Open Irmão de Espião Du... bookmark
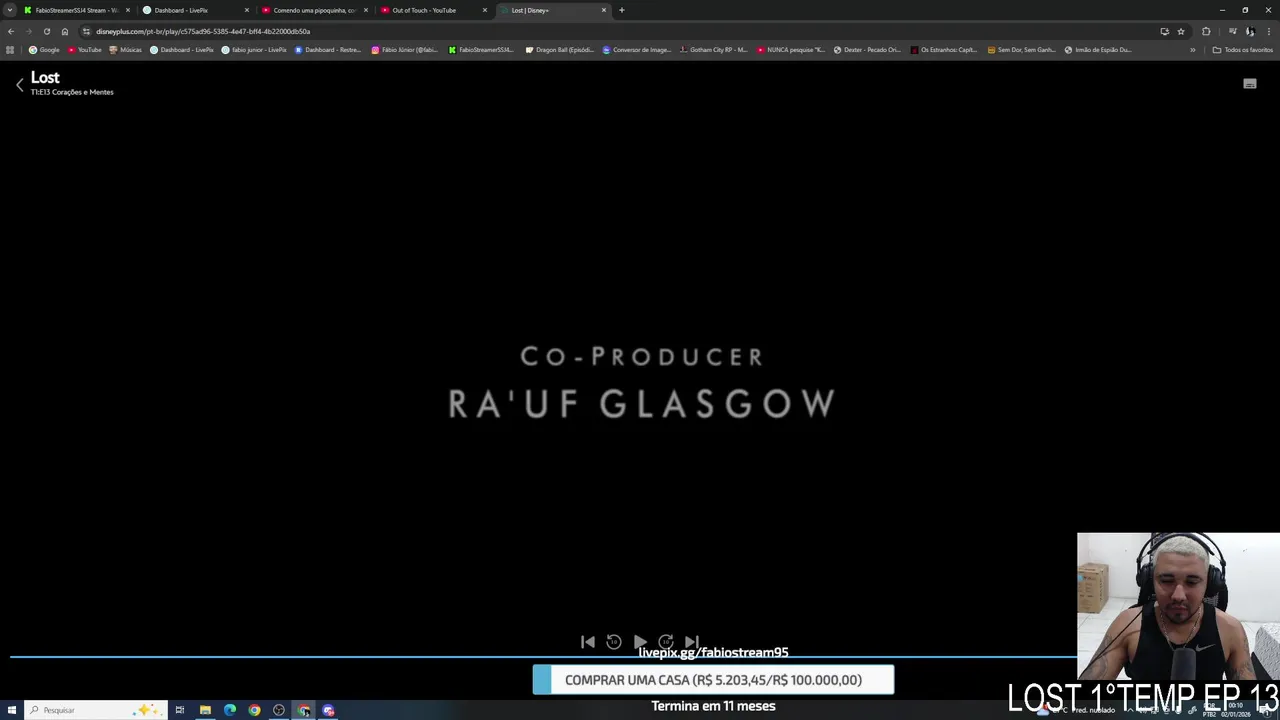The image size is (1280, 720). (x=1098, y=50)
